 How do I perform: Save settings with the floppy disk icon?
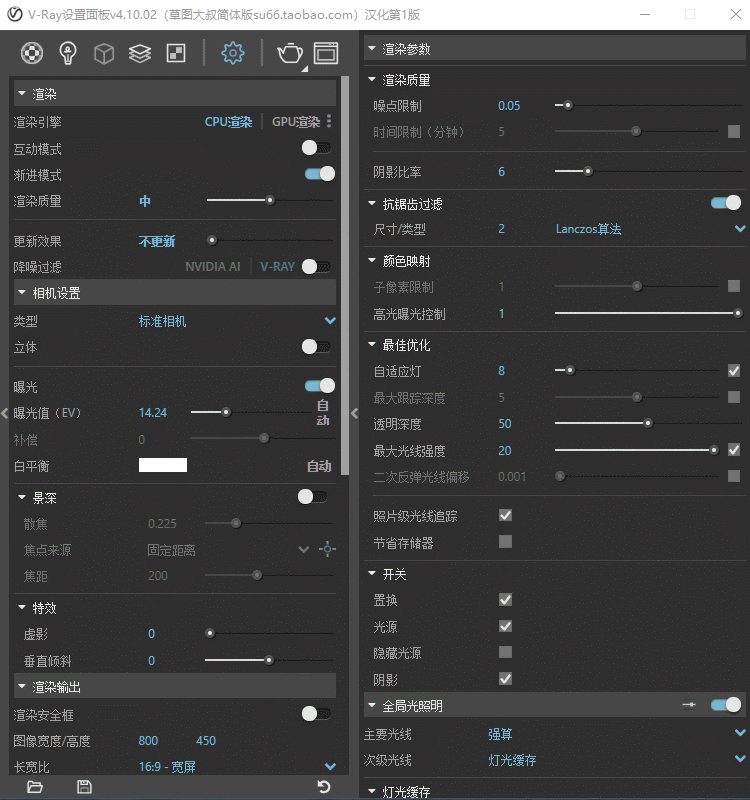pos(84,787)
